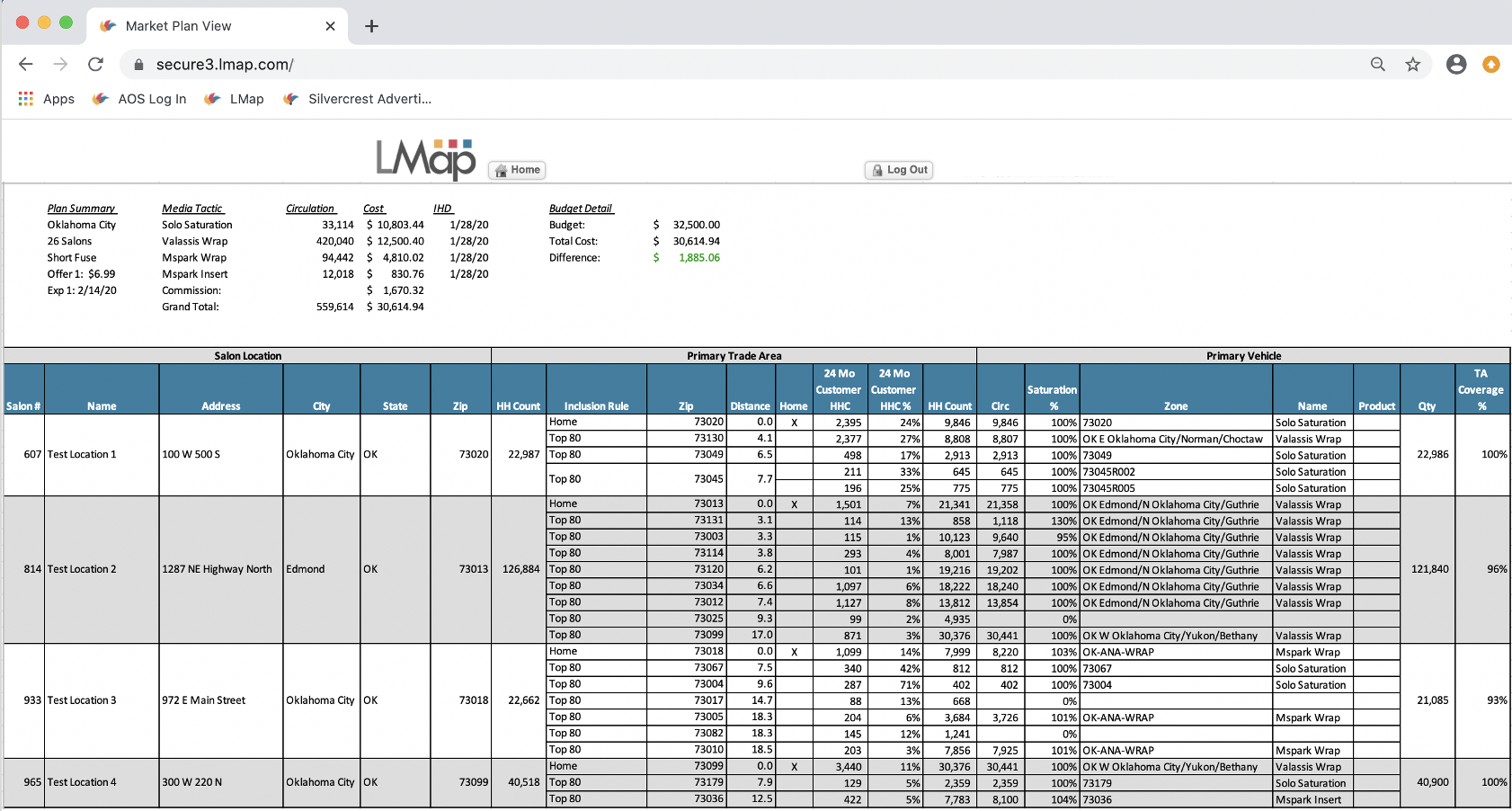Click the Home button
Image resolution: width=1512 pixels, height=811 pixels.
[517, 170]
